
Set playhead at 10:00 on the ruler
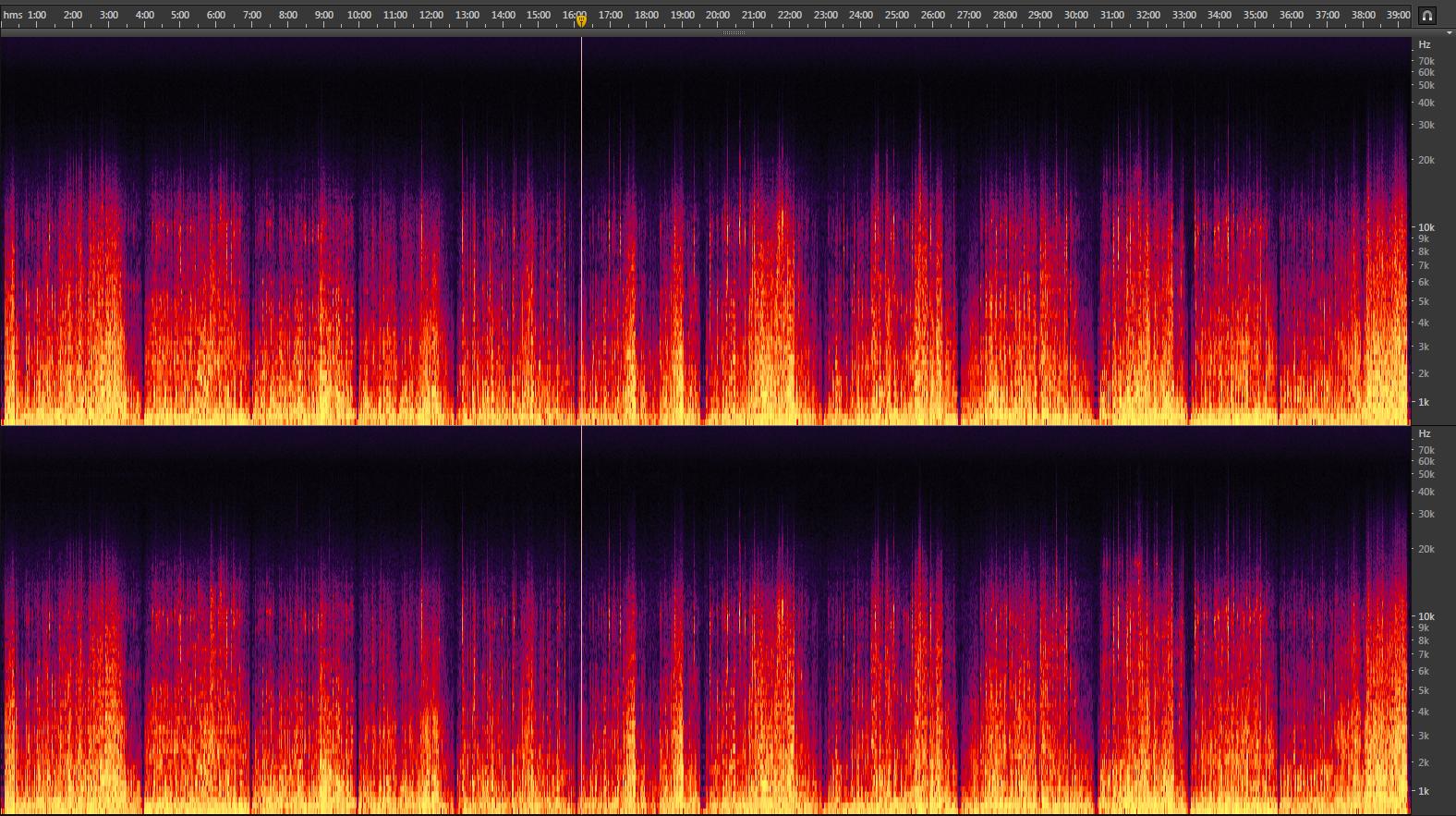[x=359, y=15]
